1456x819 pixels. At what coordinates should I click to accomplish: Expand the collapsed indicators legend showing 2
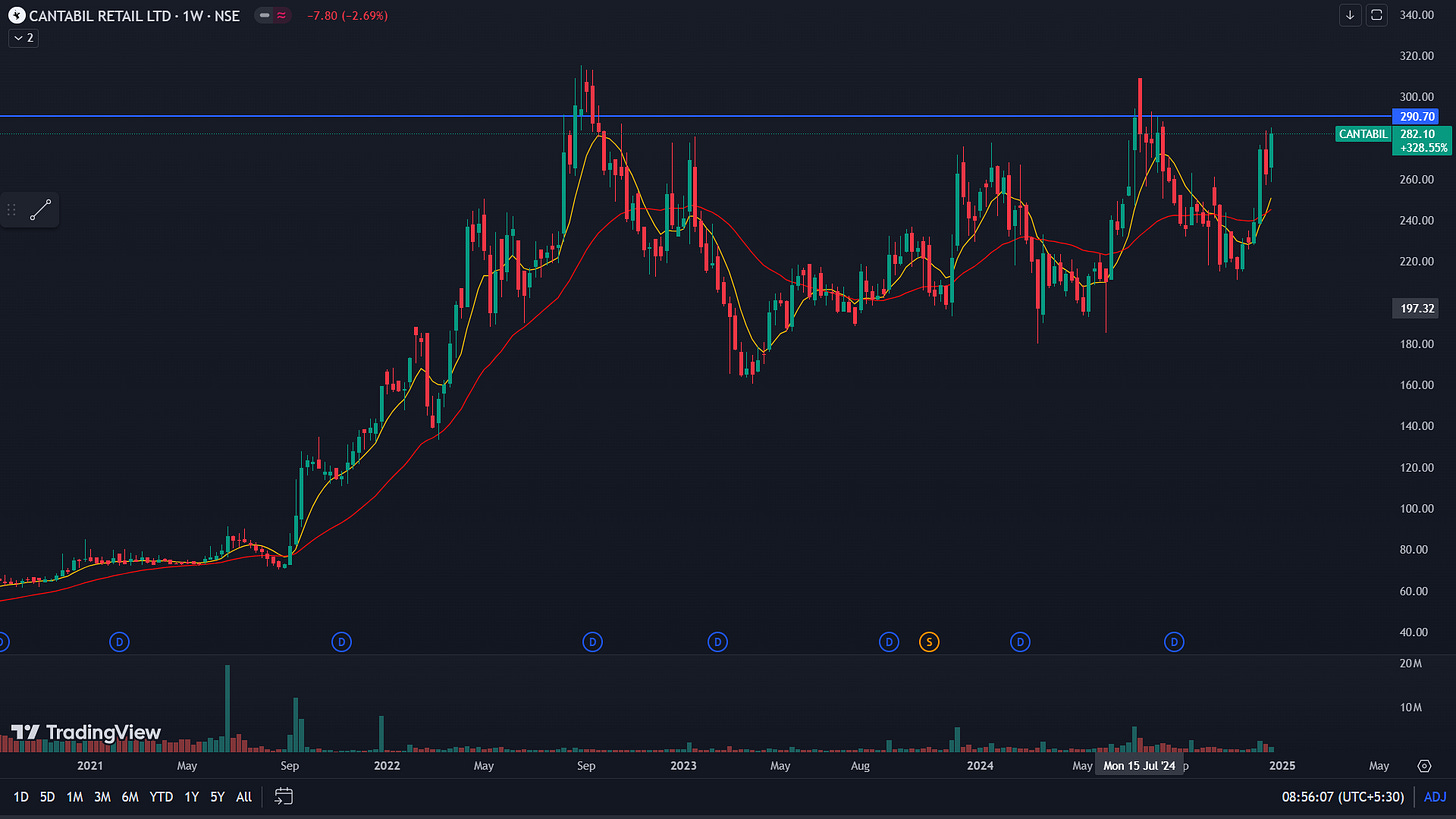coord(23,38)
